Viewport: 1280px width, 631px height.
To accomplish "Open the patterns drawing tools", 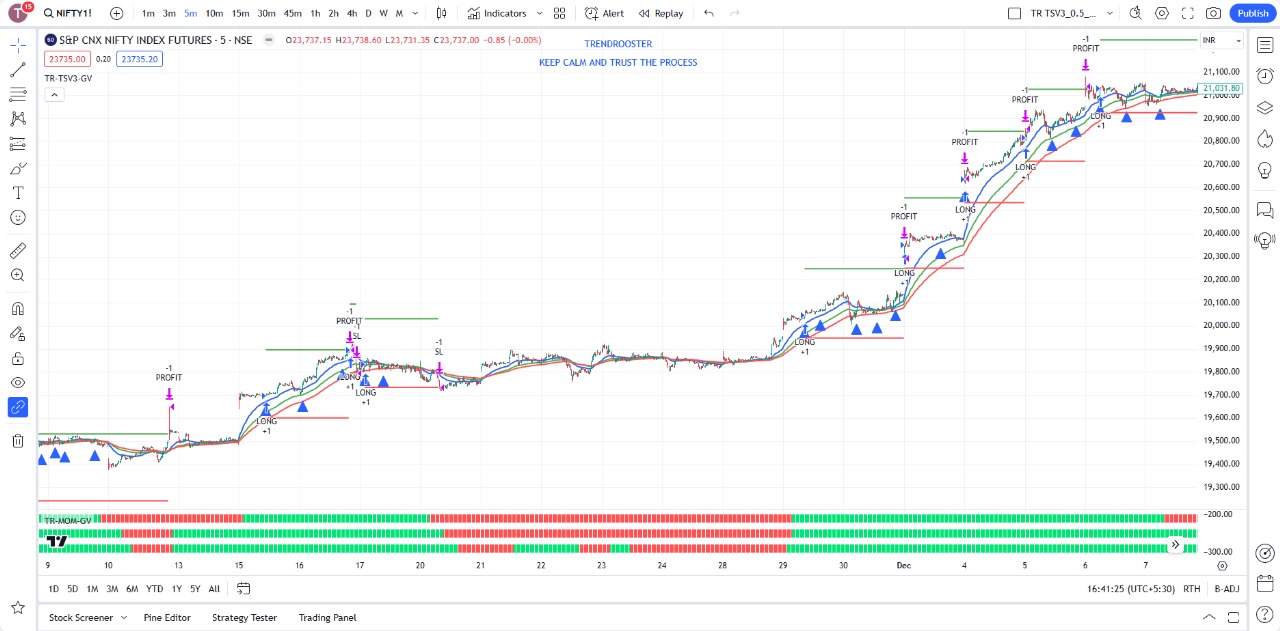I will [18, 118].
